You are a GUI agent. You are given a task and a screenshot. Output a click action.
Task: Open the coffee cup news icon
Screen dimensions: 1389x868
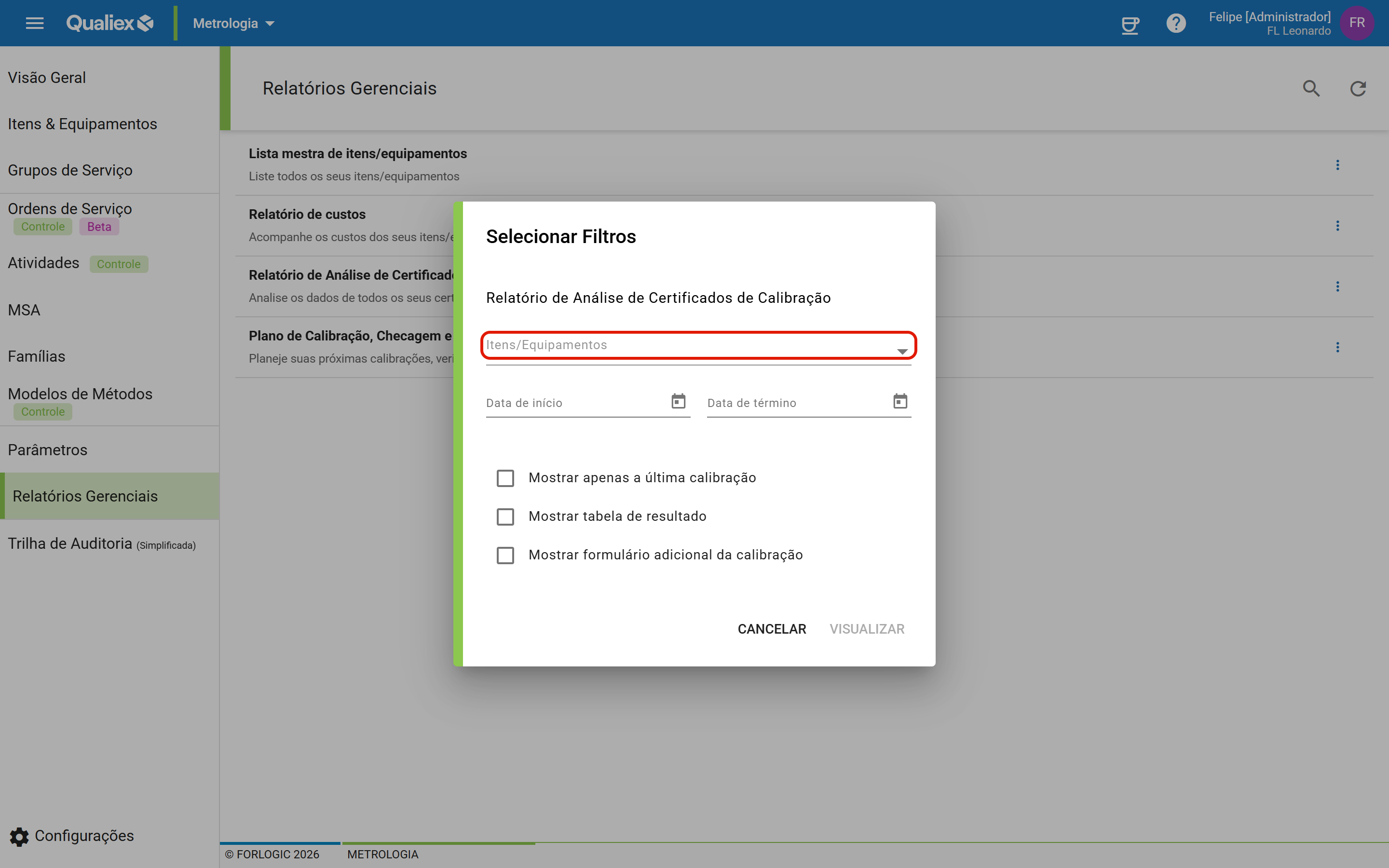coord(1130,24)
